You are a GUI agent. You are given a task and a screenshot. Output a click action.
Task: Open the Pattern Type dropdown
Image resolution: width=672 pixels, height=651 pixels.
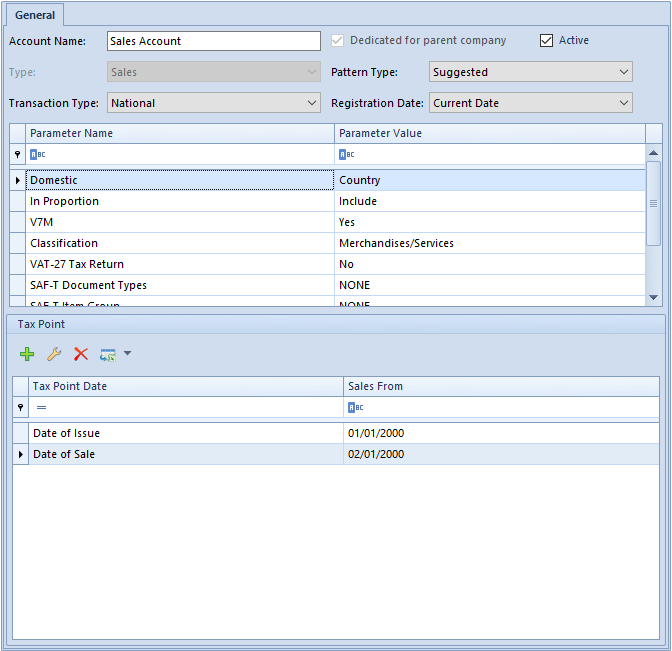pyautogui.click(x=531, y=72)
